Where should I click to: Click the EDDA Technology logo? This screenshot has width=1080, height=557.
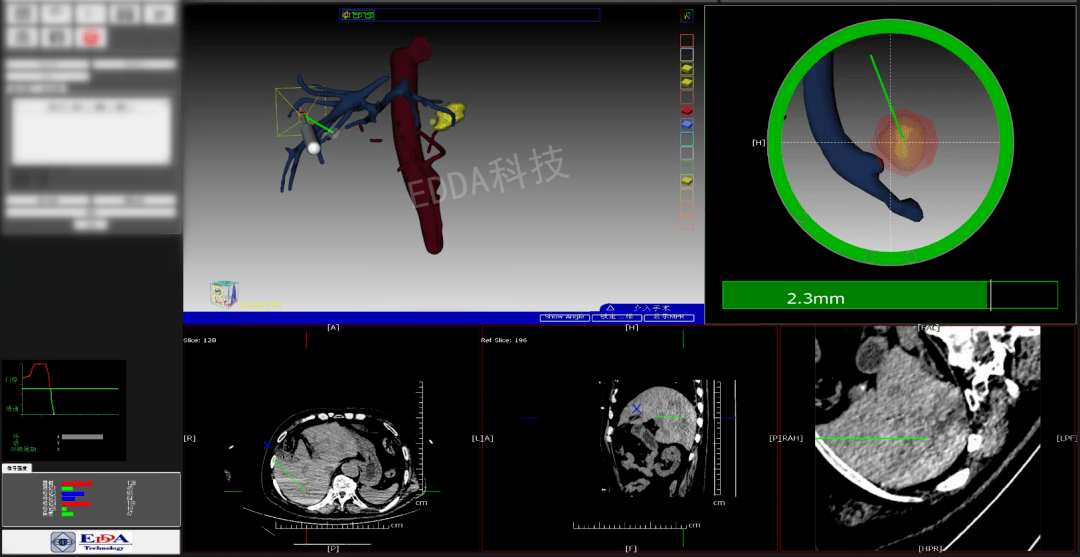(91, 542)
